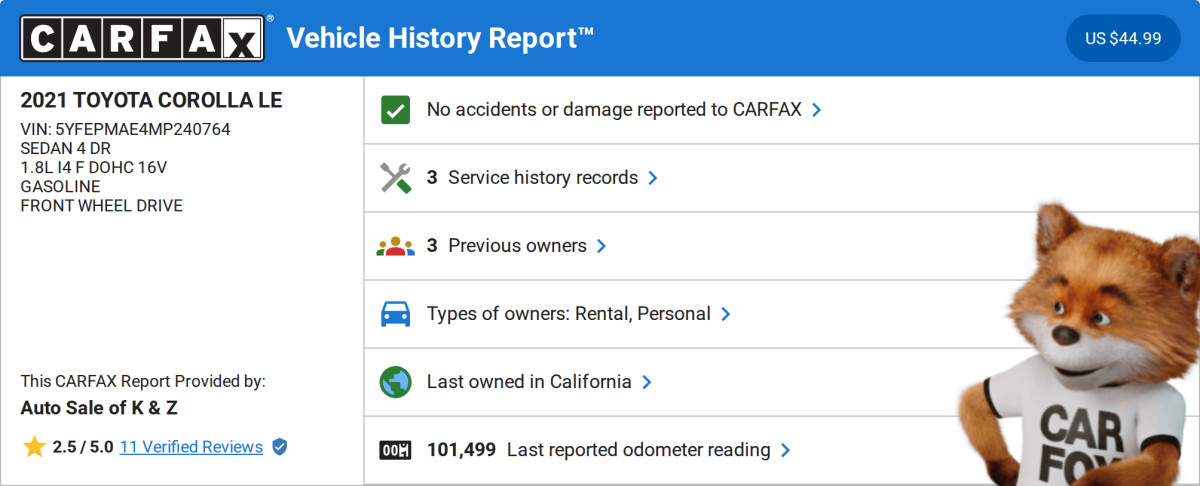Click the globe last-owned location icon
1200x486 pixels.
click(x=396, y=382)
